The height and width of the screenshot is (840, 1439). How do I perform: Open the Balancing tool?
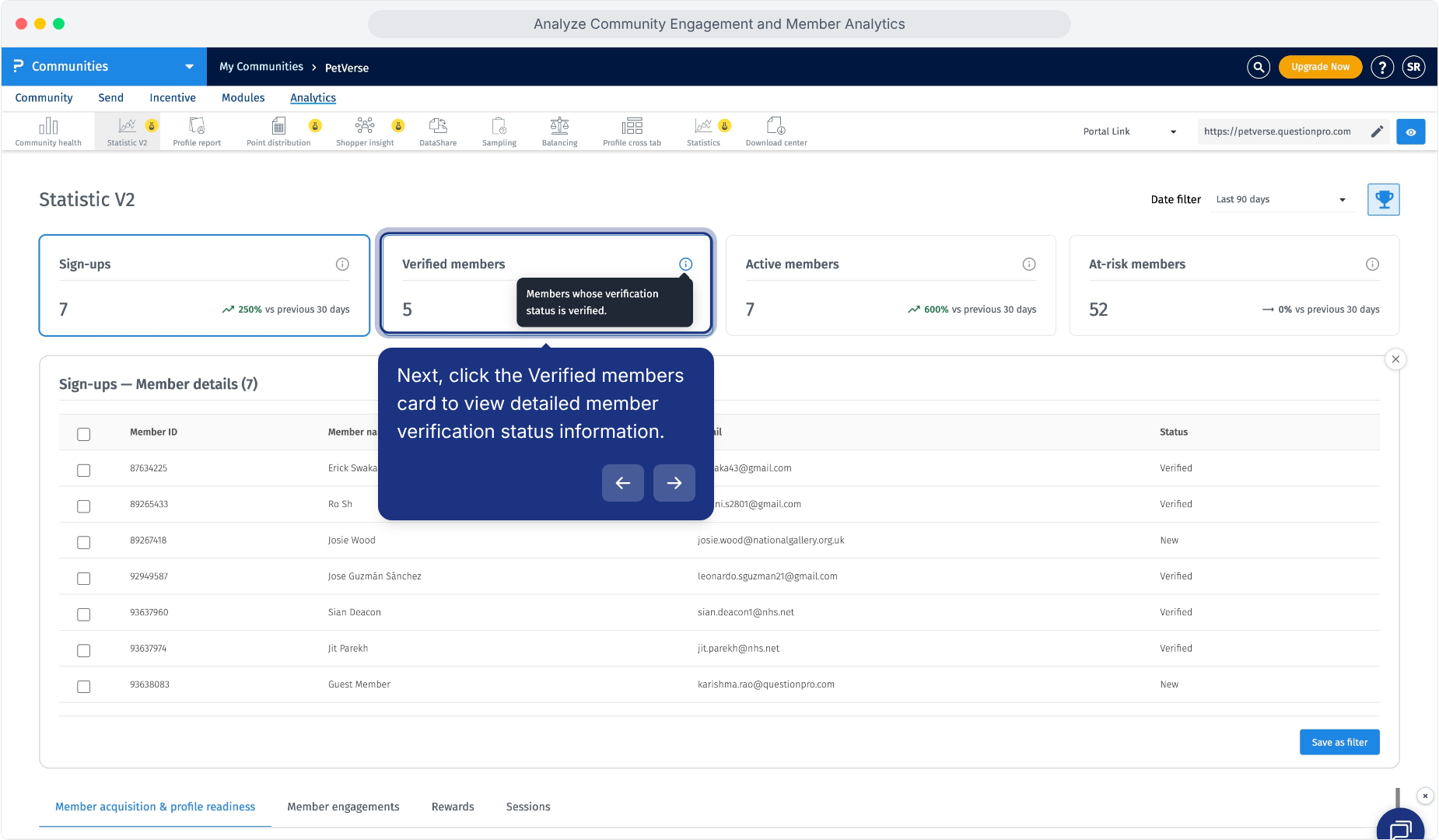click(x=560, y=131)
